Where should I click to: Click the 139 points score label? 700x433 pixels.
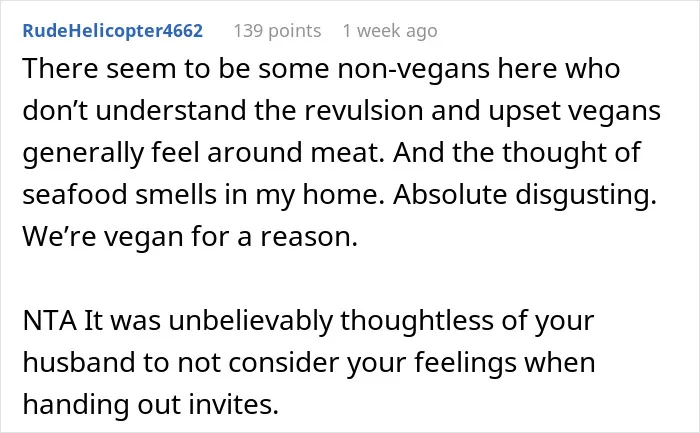[277, 31]
